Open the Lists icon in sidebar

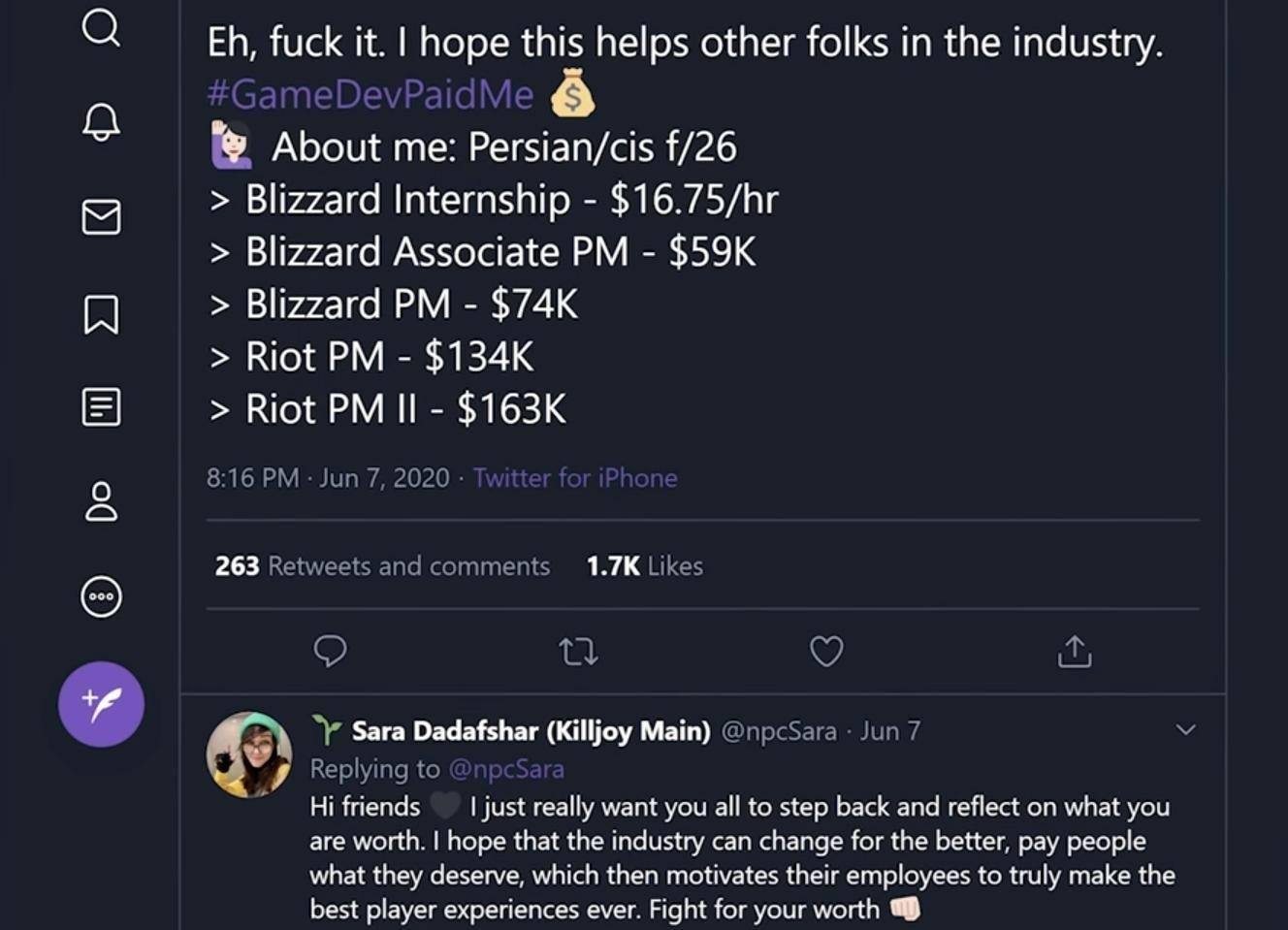click(x=101, y=407)
